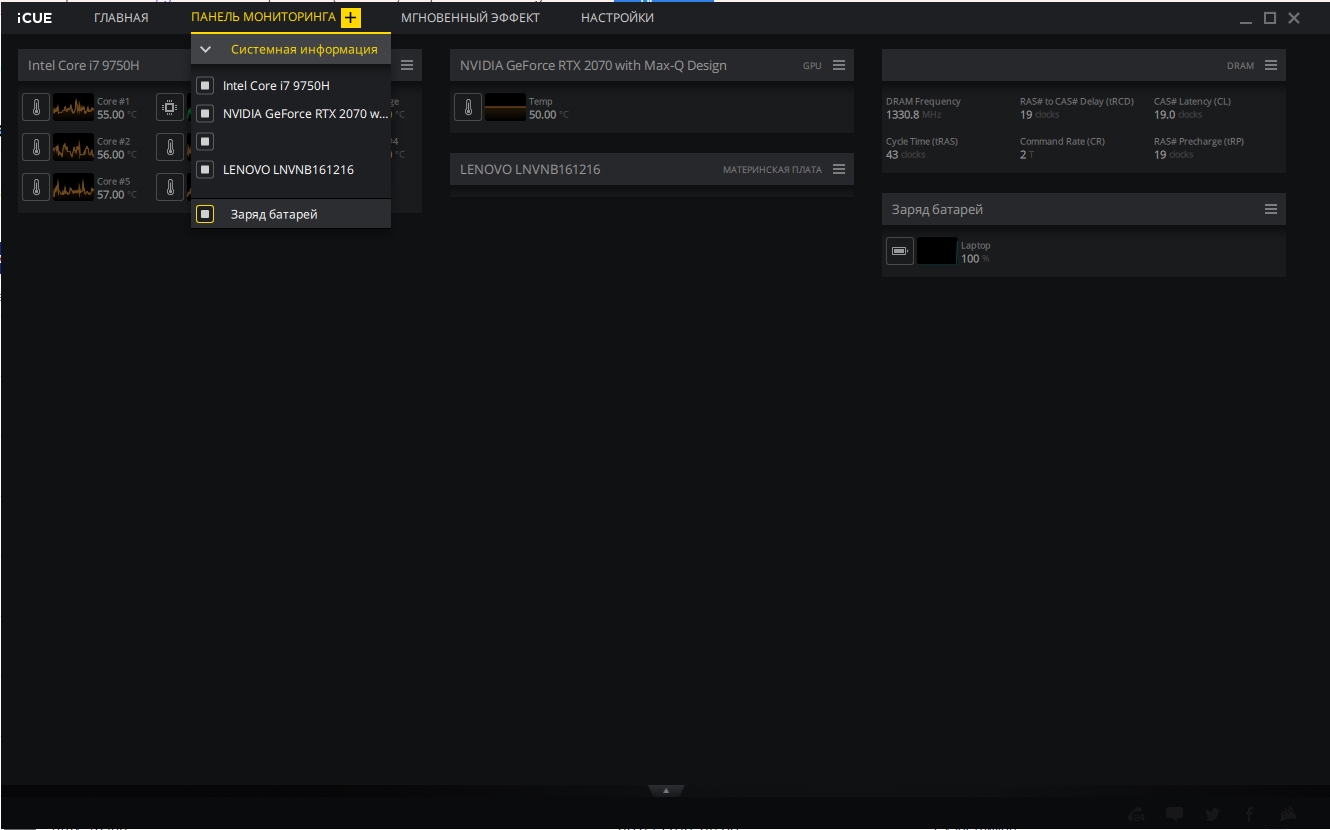Click the GPU Temp 50.00 °C reading

(x=549, y=115)
